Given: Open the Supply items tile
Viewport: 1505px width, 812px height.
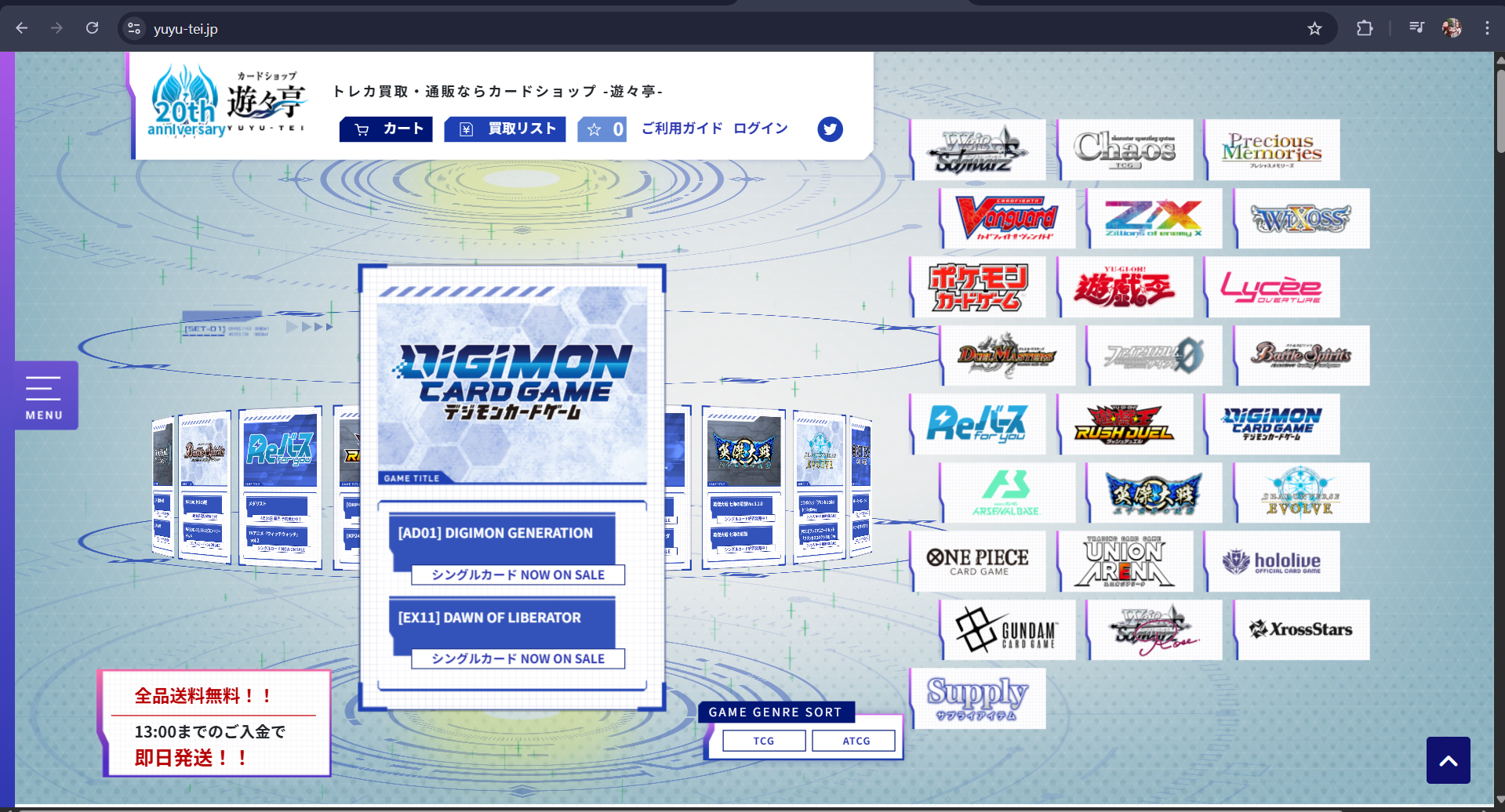Looking at the screenshot, I should (x=978, y=698).
